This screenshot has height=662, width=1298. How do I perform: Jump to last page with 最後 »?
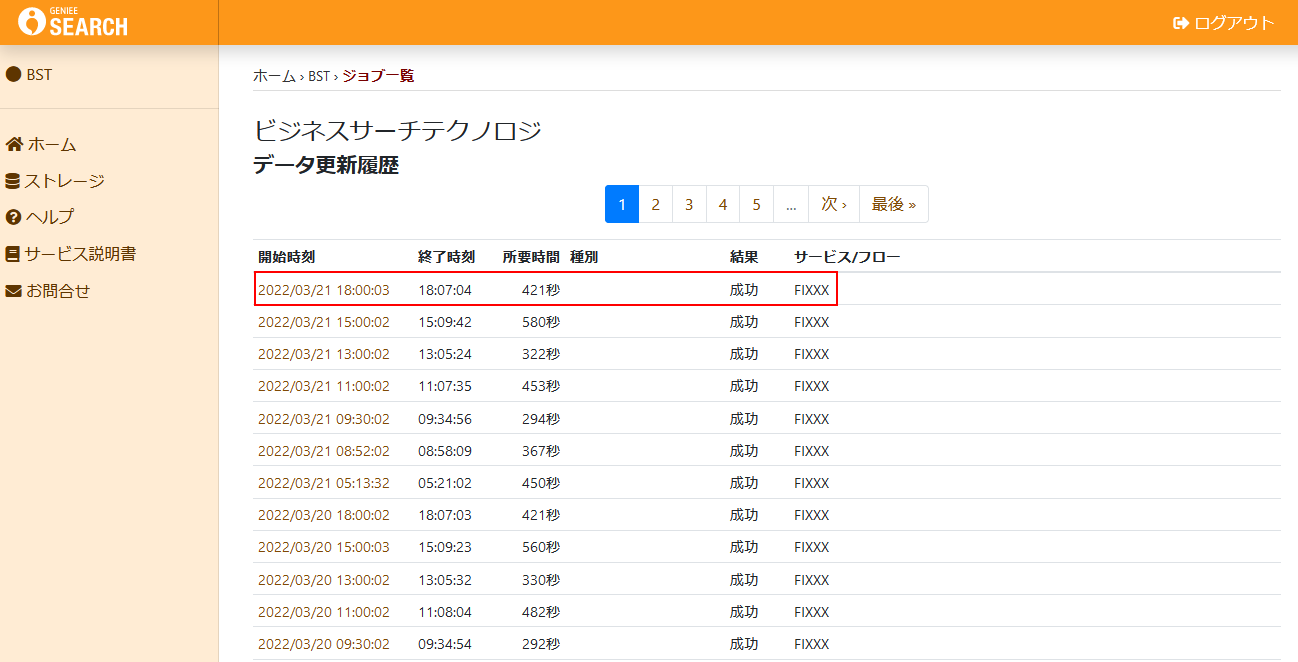click(894, 204)
